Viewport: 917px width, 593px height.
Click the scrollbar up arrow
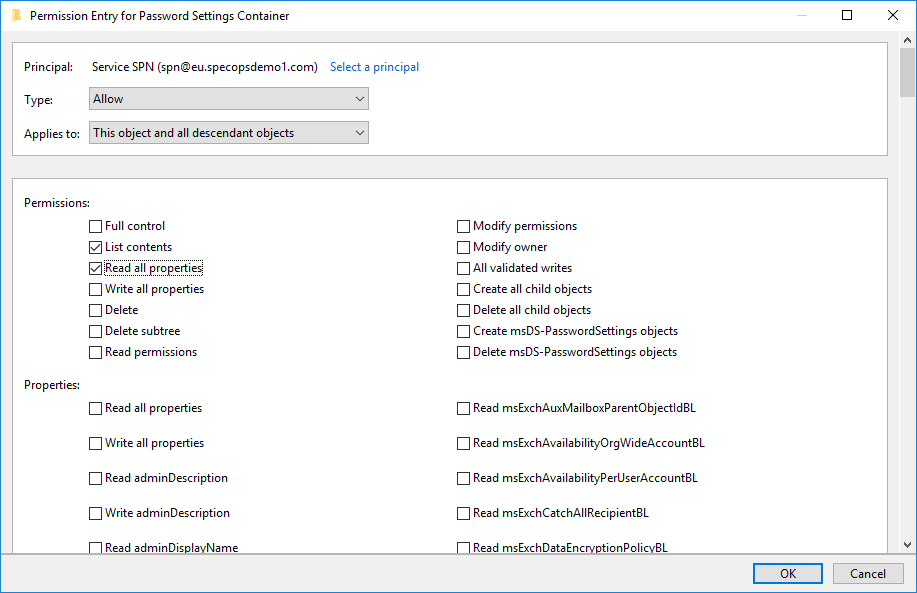tap(907, 40)
